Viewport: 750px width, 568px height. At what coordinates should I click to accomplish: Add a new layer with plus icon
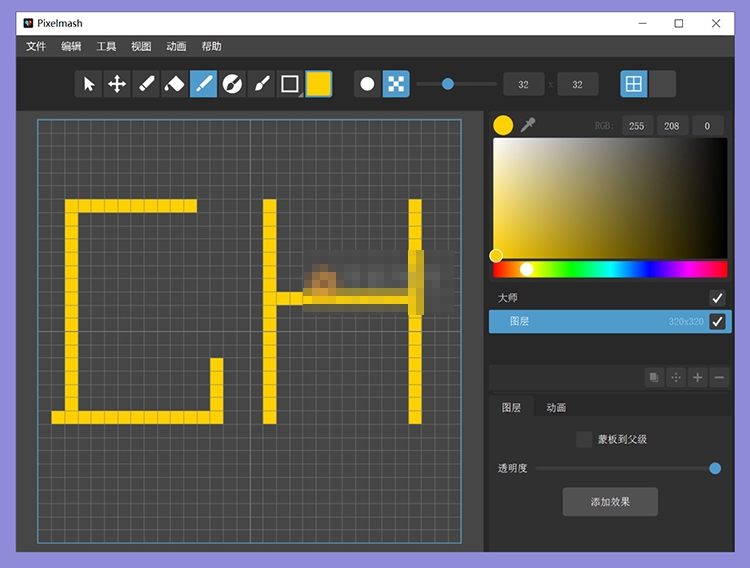698,377
